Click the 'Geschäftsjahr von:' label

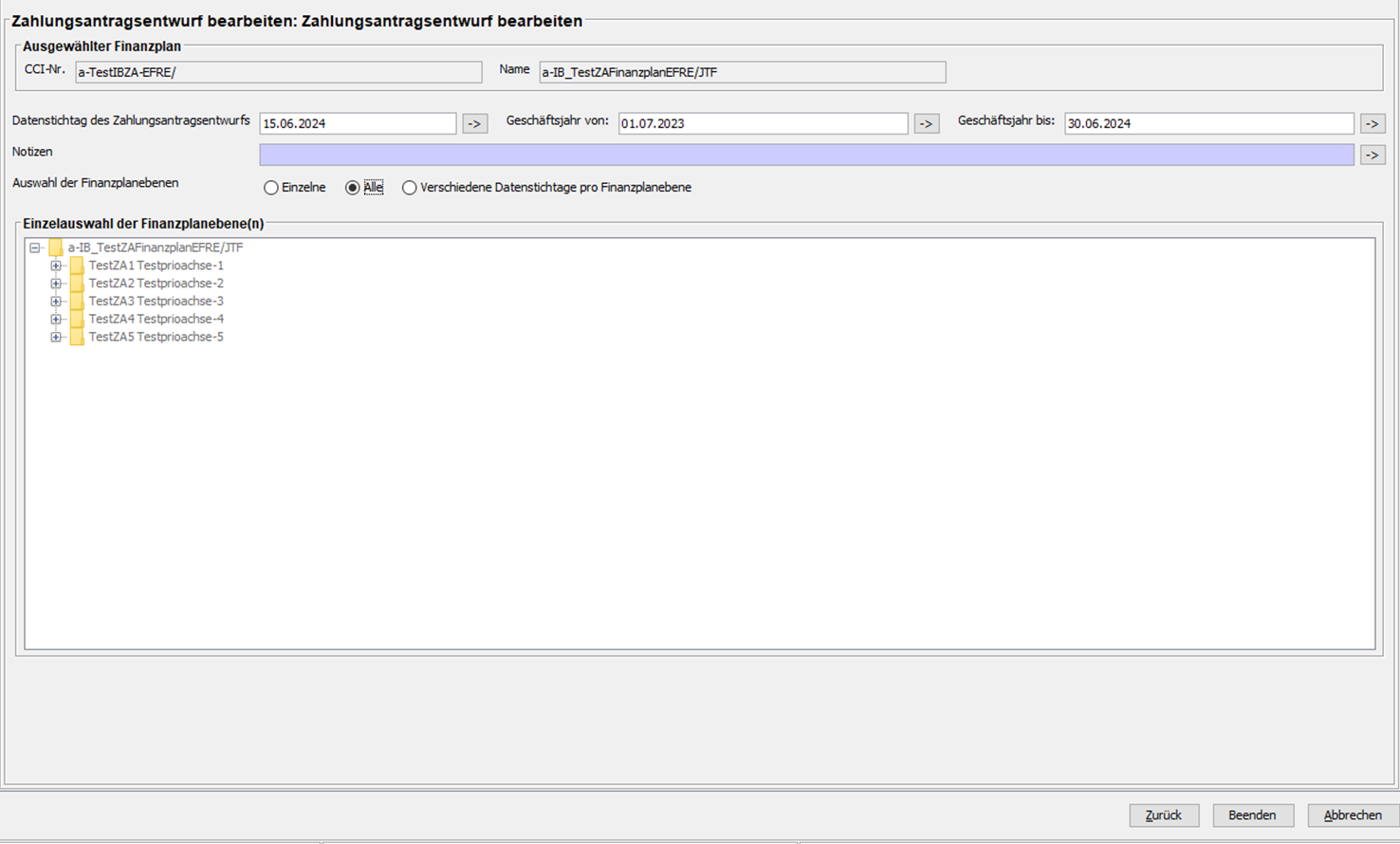pyautogui.click(x=558, y=120)
